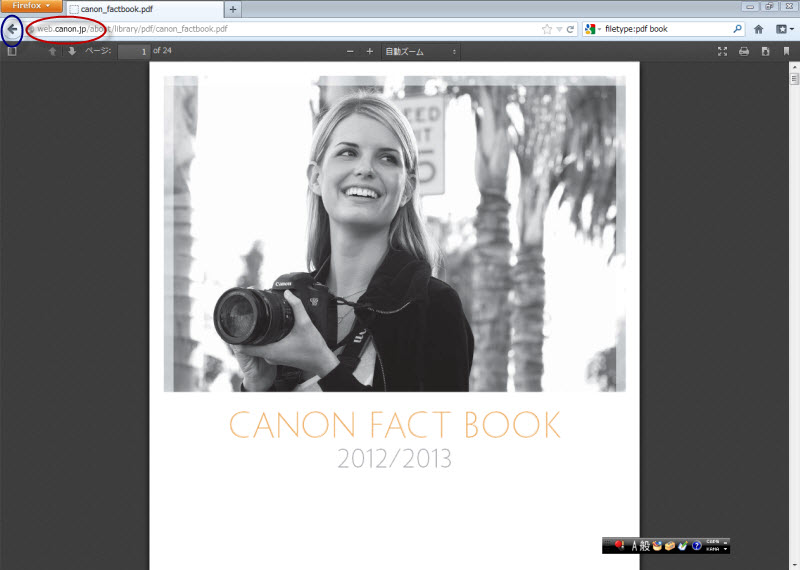
Task: Click the 2012/2013 year text
Action: click(394, 459)
